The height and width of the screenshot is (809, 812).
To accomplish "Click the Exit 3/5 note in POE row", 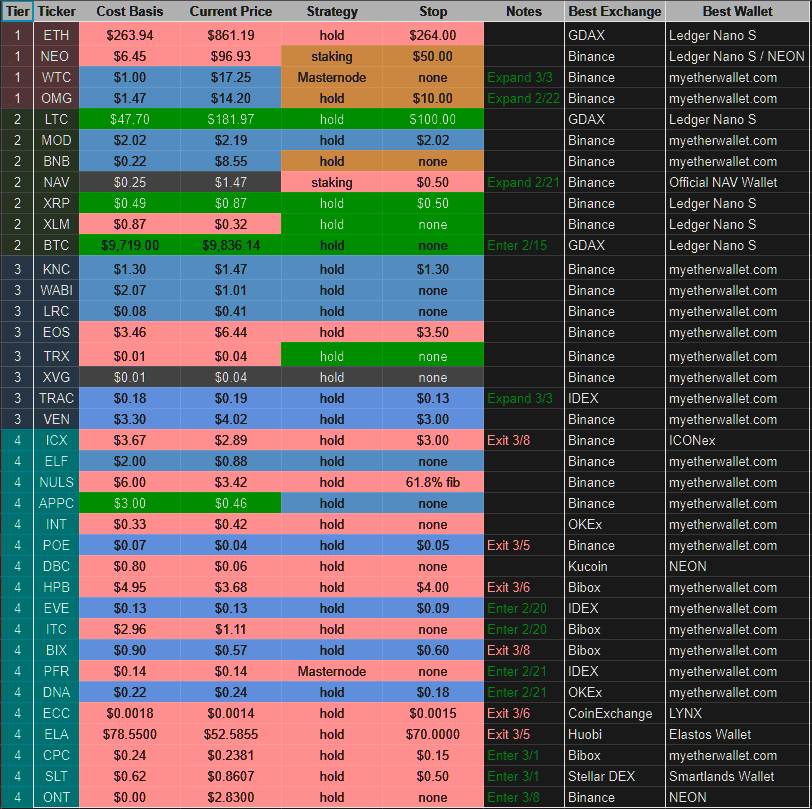I will pos(524,545).
